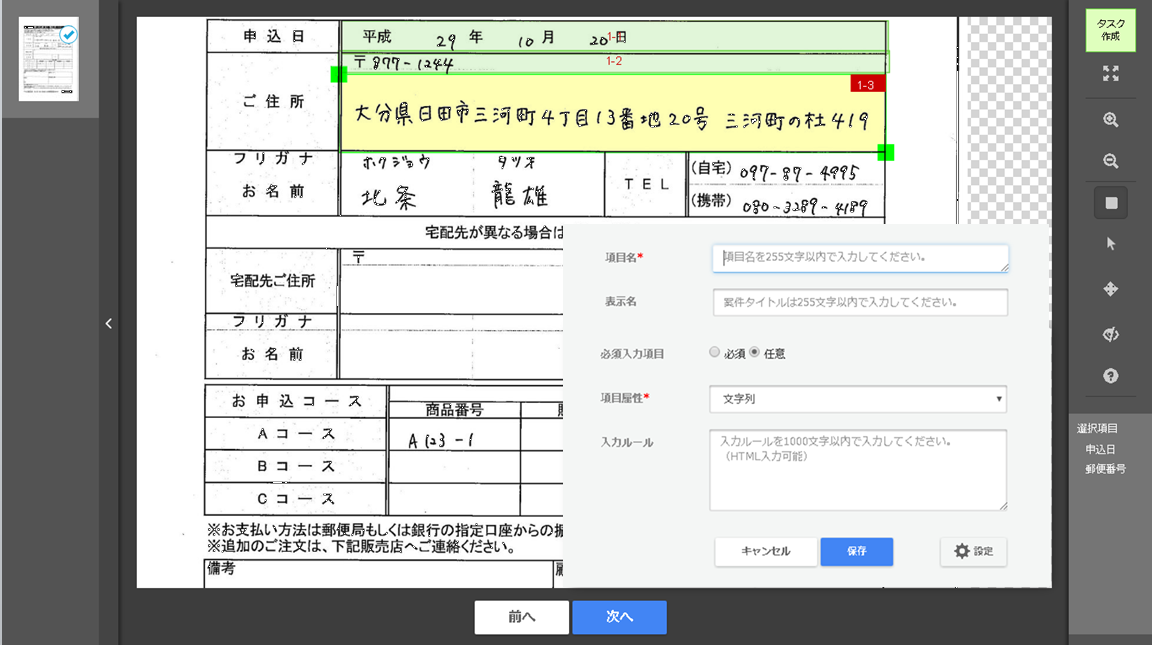Toggle the checkmark on the document thumbnail

[69, 32]
